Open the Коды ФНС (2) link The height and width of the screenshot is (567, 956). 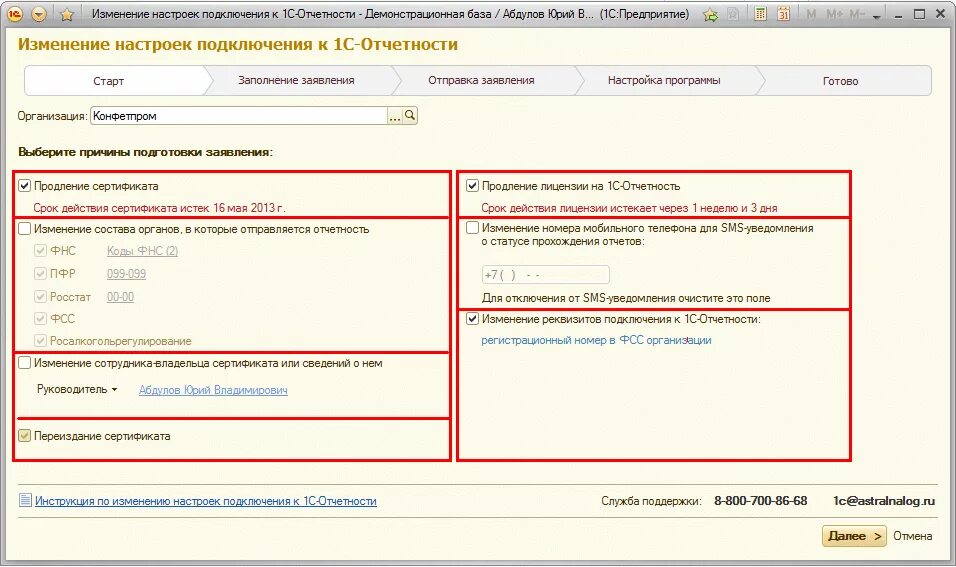pos(142,251)
